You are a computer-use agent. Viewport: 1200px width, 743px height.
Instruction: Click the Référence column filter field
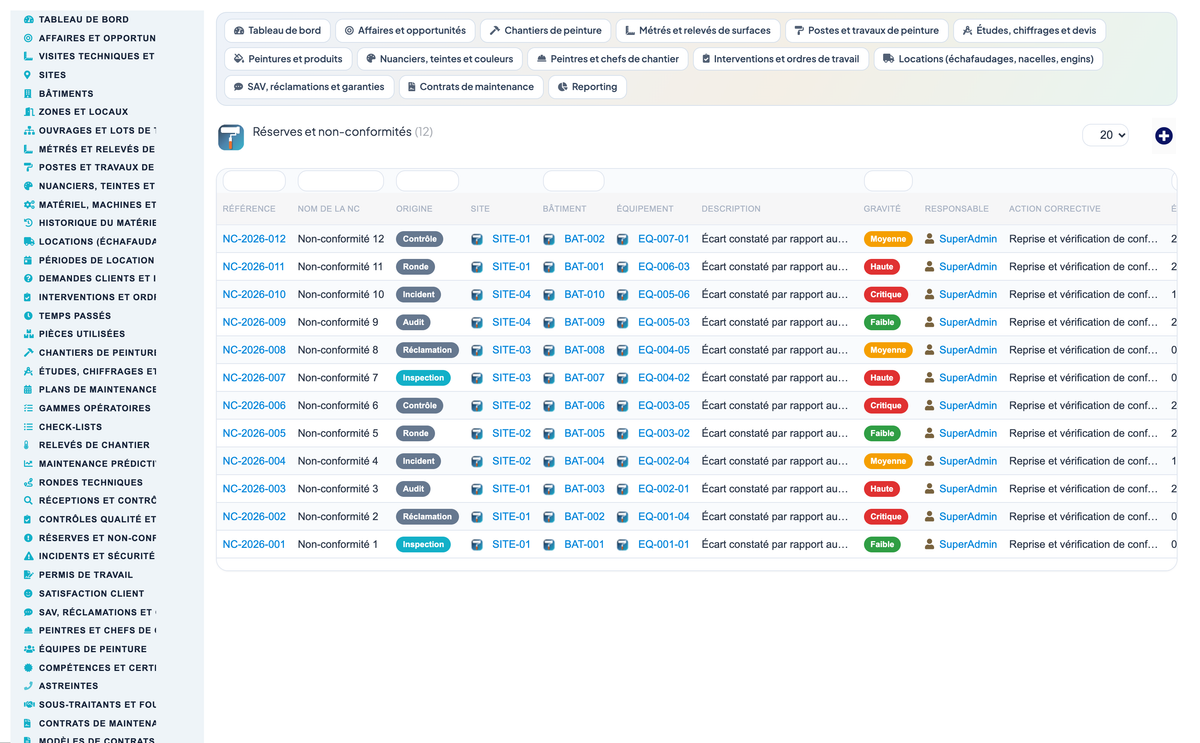[x=254, y=181]
